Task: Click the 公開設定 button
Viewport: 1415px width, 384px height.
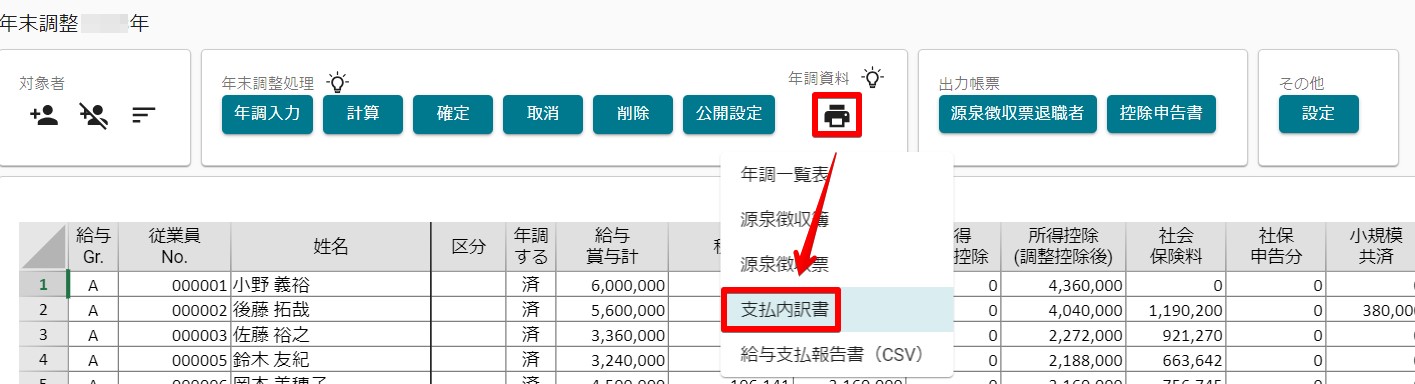Action: (728, 114)
